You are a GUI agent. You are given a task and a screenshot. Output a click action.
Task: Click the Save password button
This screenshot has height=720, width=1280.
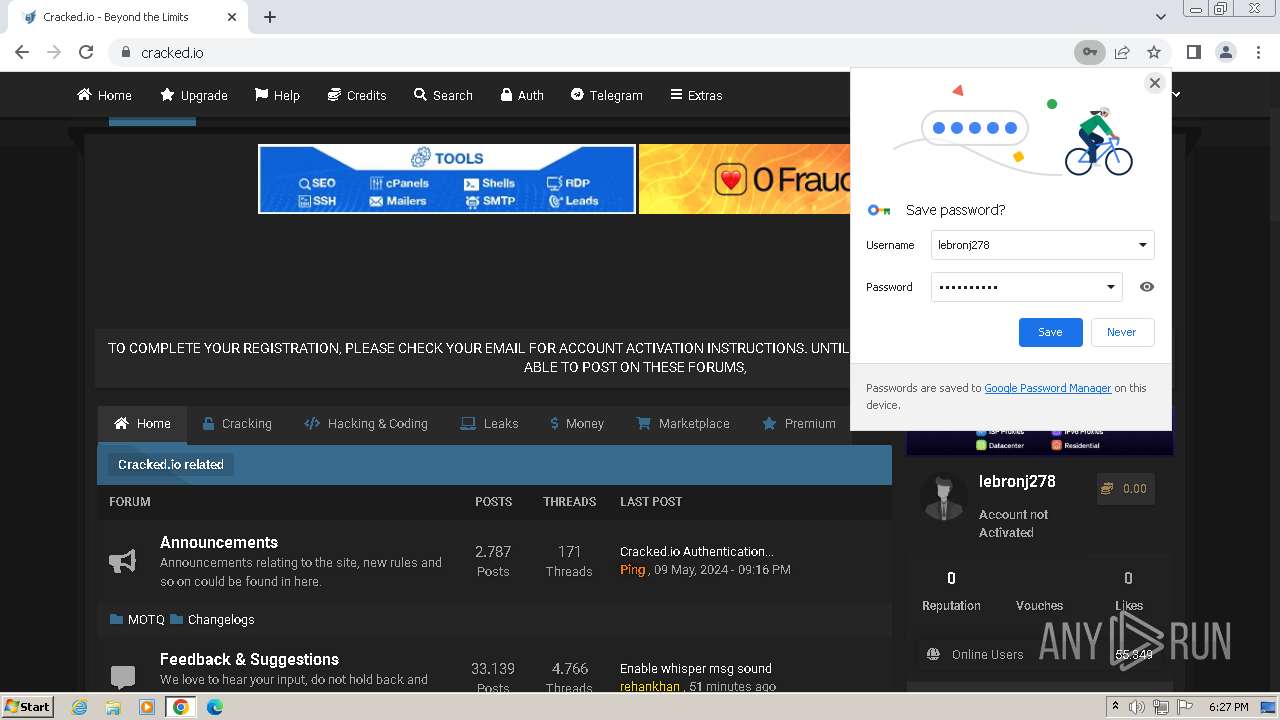tap(1050, 332)
